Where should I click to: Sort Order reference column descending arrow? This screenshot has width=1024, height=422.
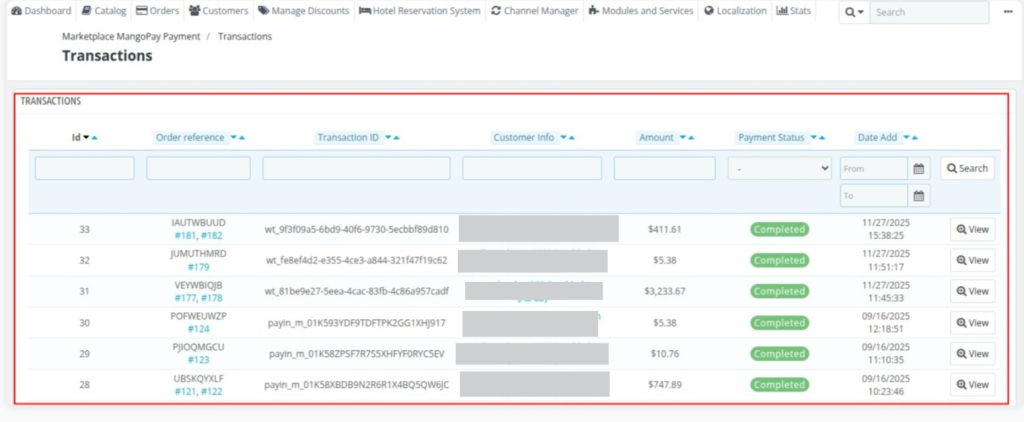[x=234, y=138]
